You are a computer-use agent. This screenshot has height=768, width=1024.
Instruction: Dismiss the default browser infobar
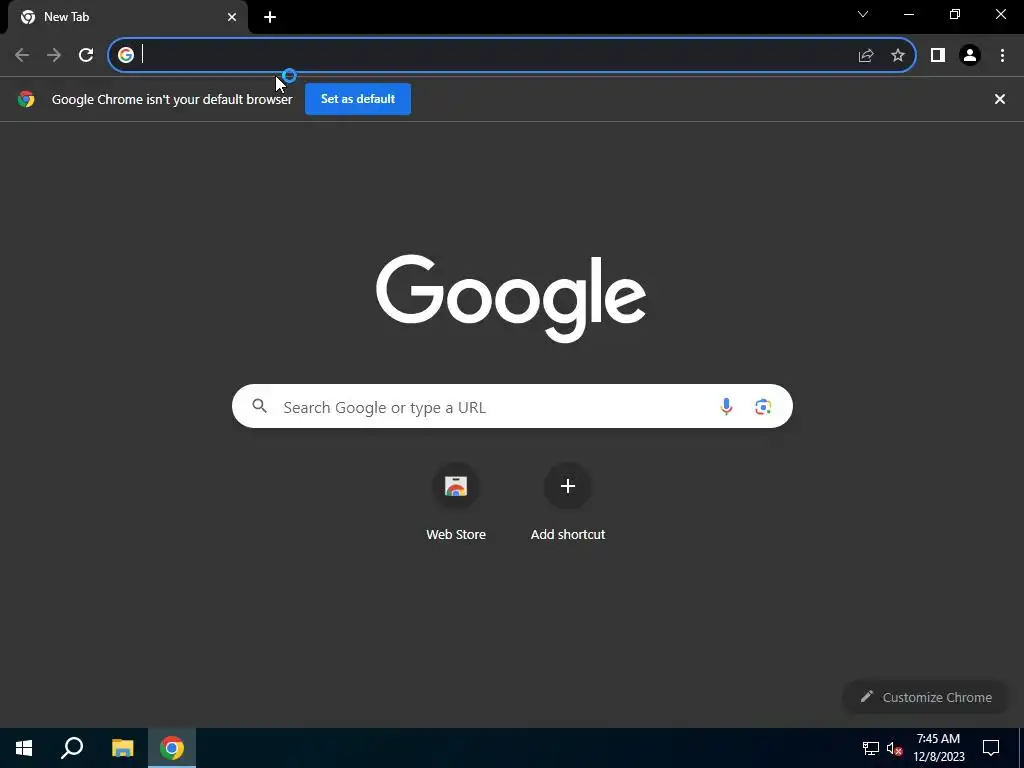pyautogui.click(x=1000, y=99)
